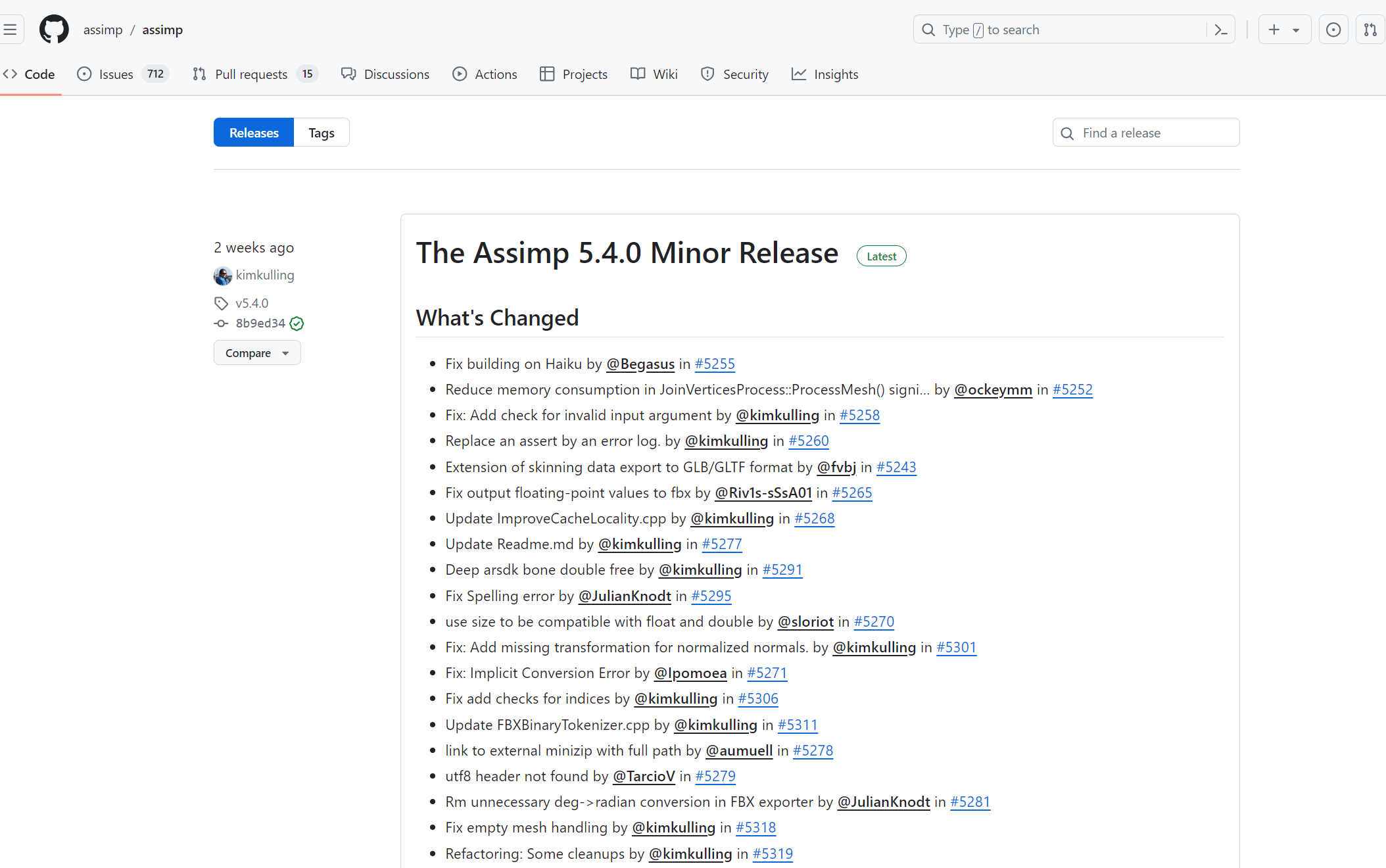This screenshot has height=868, width=1386.
Task: Focus the Find a release field
Action: (1146, 133)
